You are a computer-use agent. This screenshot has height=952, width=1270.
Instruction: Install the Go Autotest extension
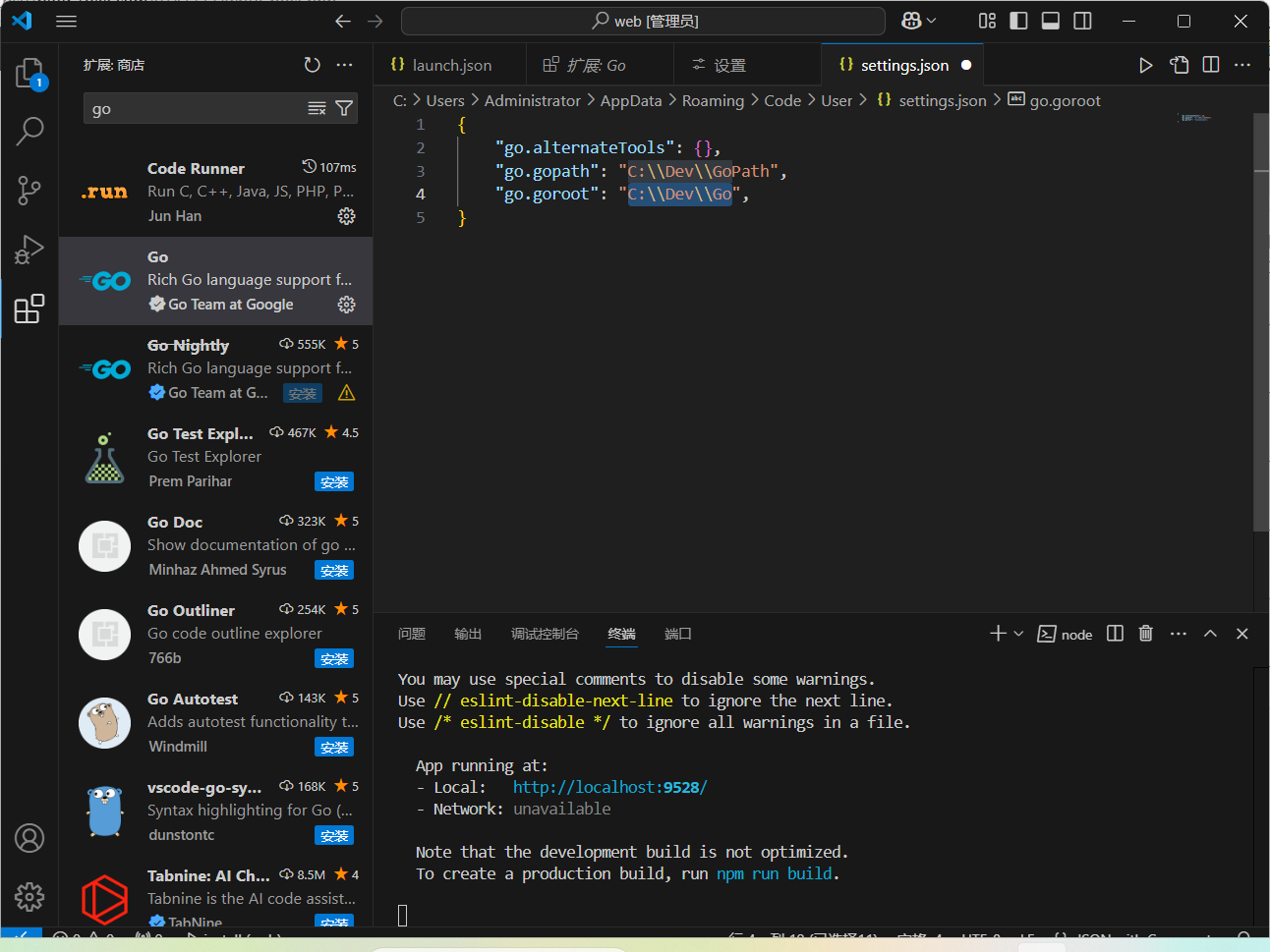coord(334,747)
